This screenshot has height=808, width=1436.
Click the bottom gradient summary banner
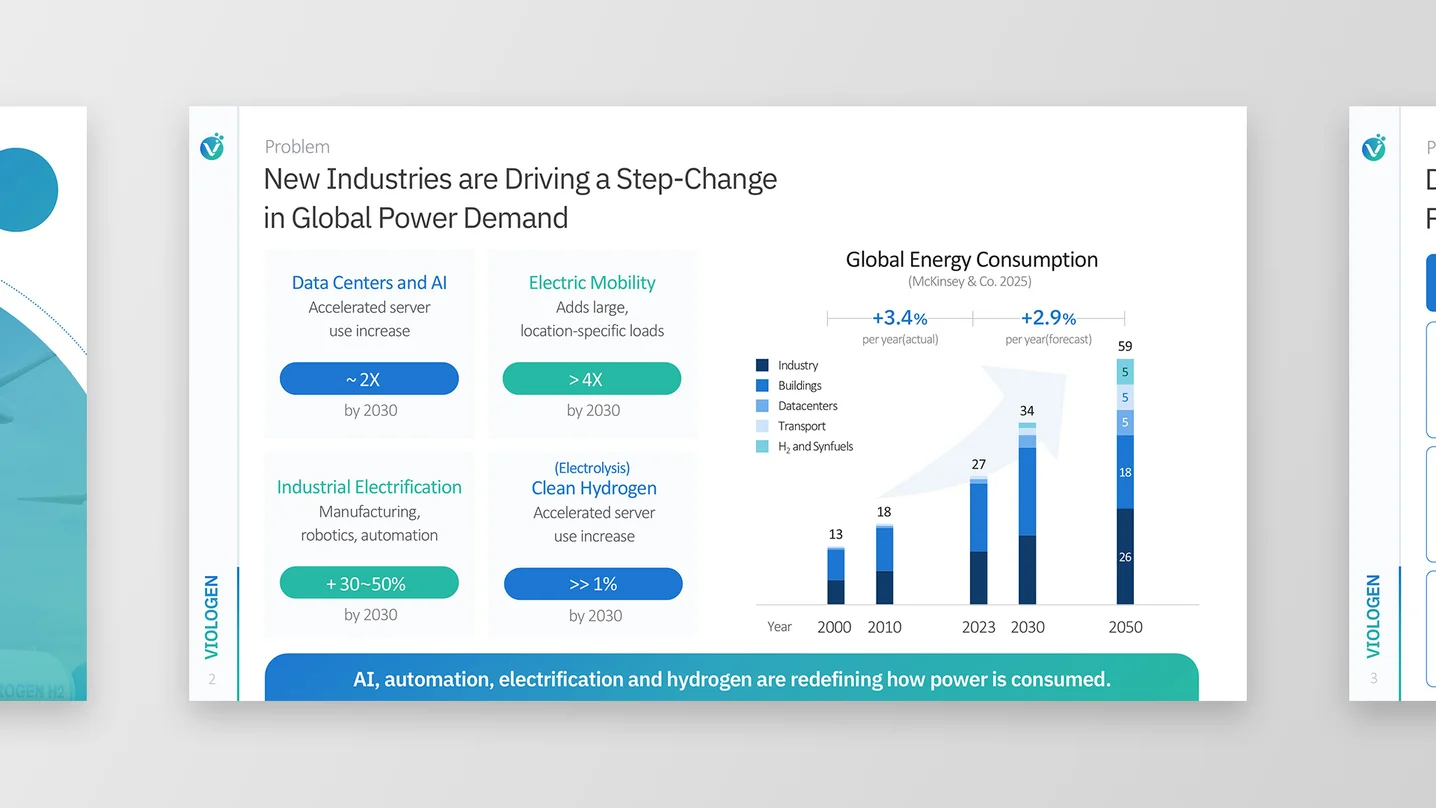(x=731, y=678)
